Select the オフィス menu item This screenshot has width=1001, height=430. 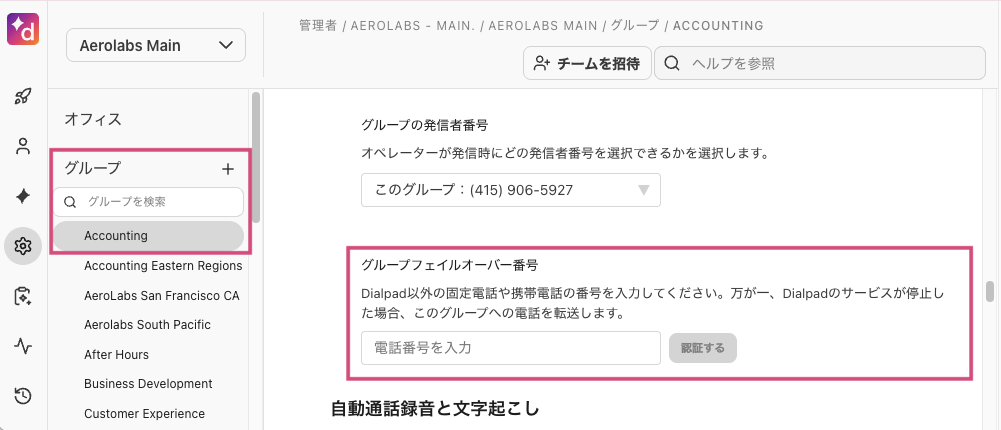point(93,119)
